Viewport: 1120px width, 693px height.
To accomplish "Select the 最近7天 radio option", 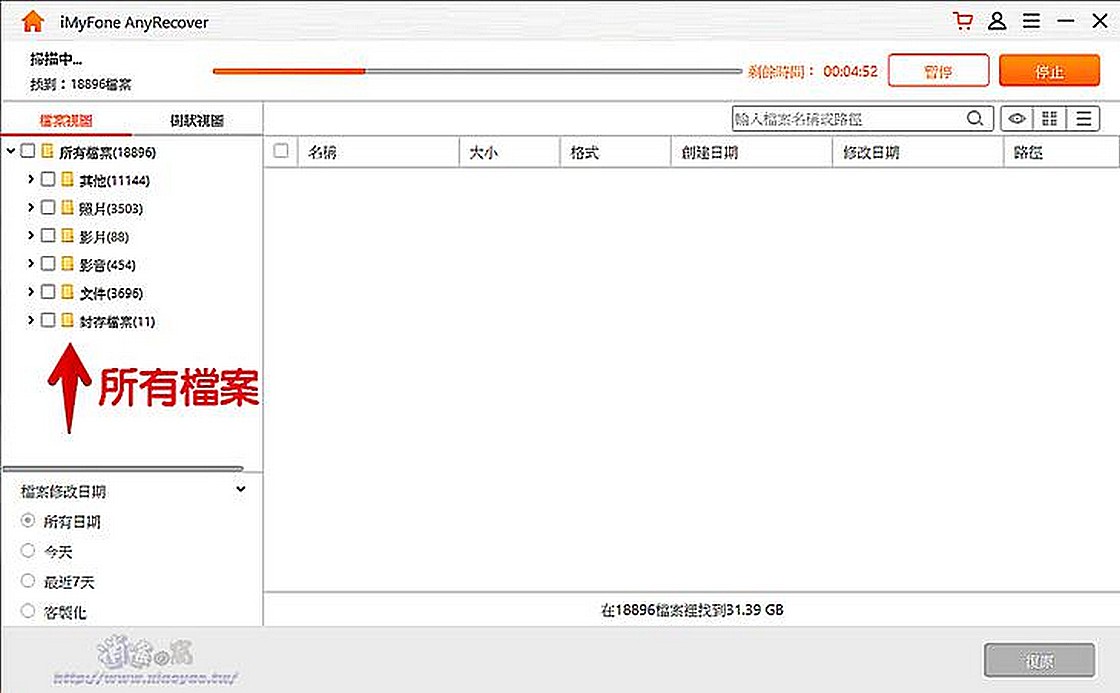I will click(x=28, y=580).
